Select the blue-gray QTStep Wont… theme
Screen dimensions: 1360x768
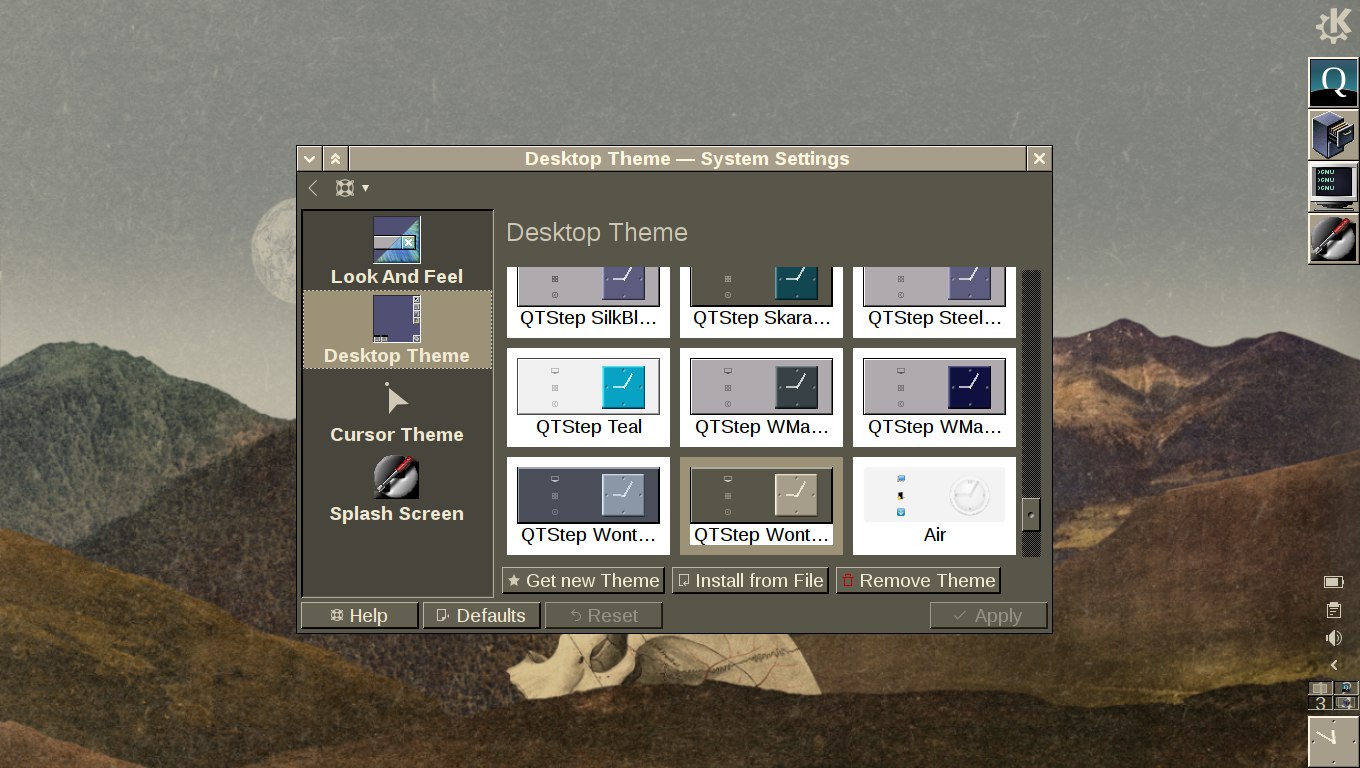(x=588, y=505)
